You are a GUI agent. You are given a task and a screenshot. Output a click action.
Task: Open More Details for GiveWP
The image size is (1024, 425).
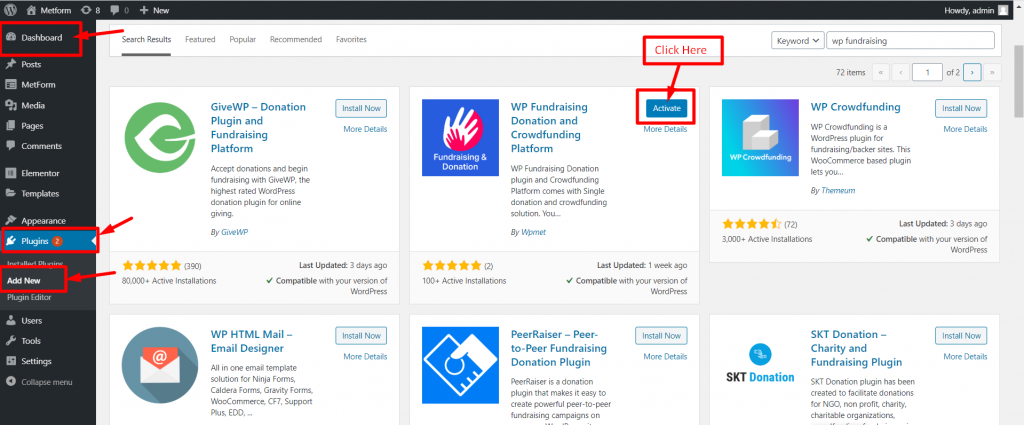pyautogui.click(x=365, y=129)
